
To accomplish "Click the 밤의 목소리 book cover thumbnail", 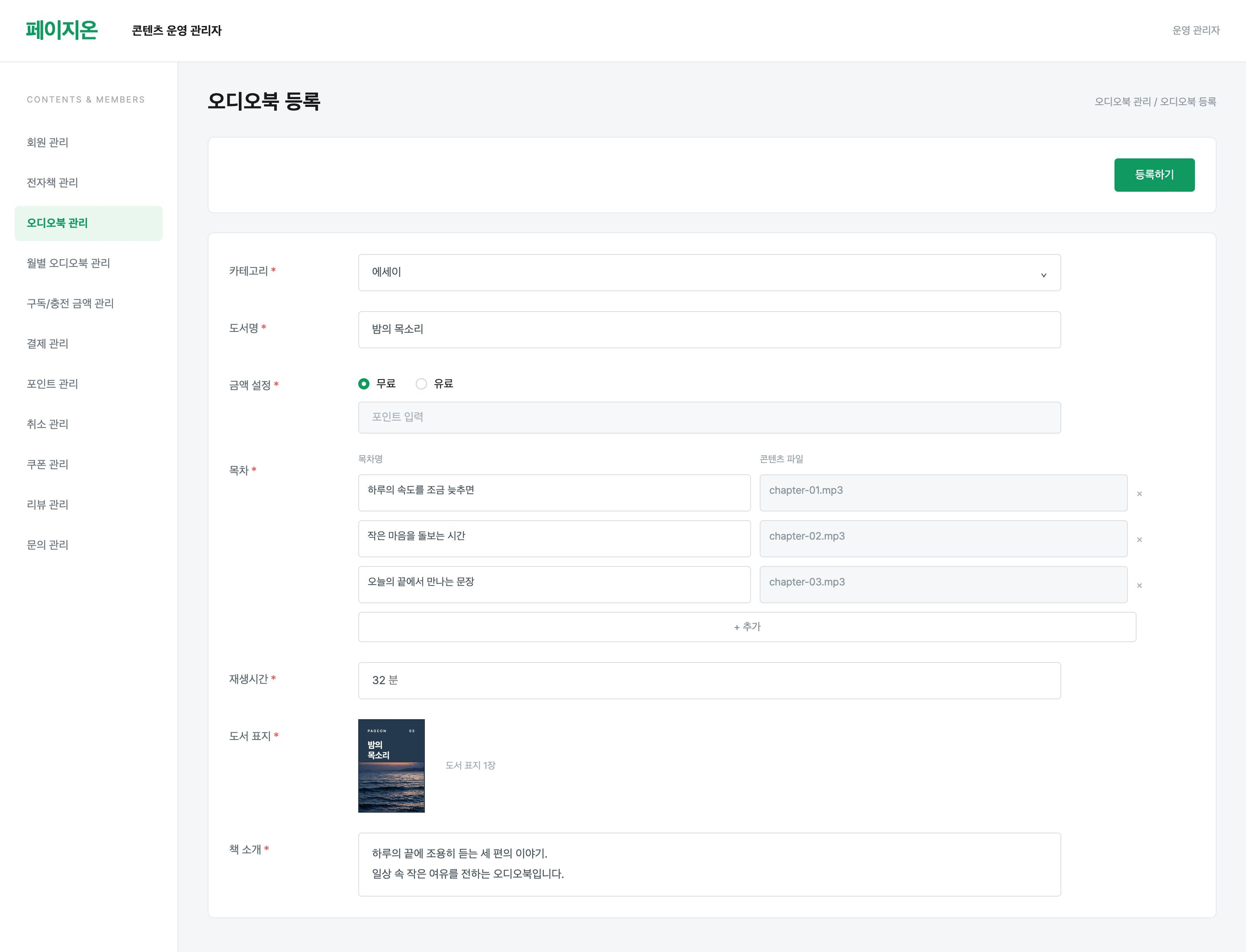I will coord(391,765).
